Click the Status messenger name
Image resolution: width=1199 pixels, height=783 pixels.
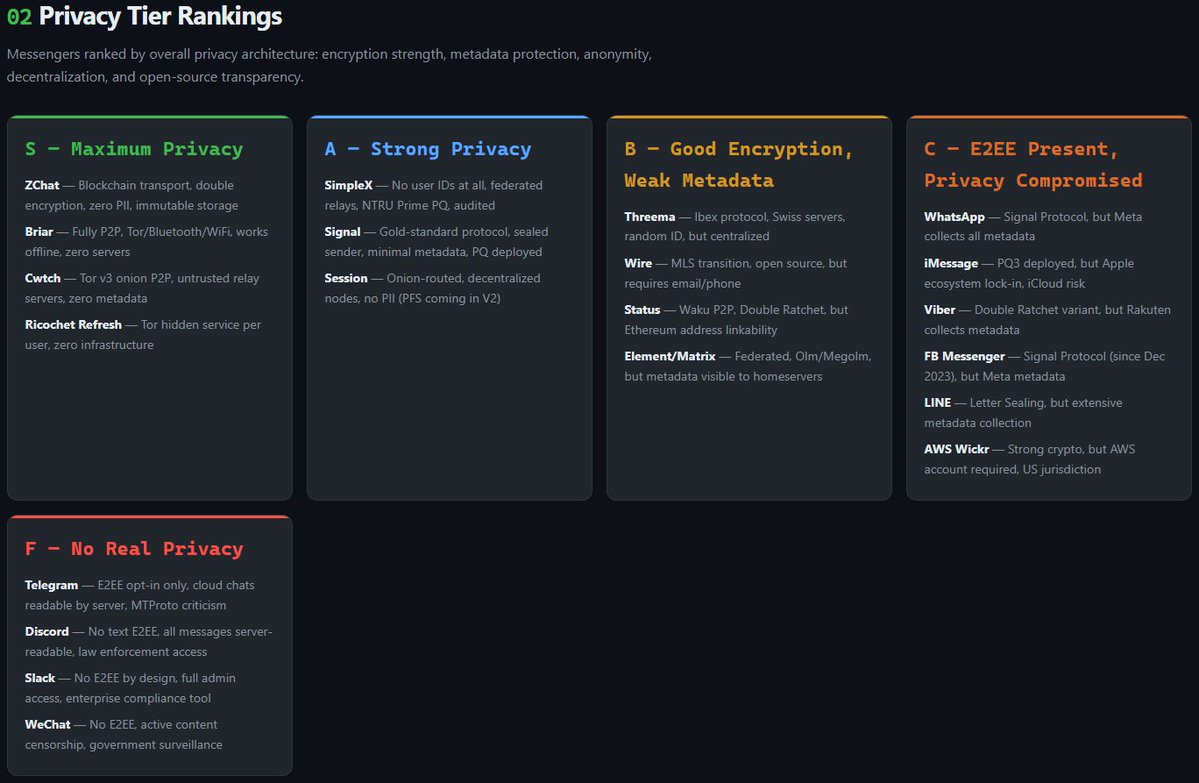click(x=642, y=310)
